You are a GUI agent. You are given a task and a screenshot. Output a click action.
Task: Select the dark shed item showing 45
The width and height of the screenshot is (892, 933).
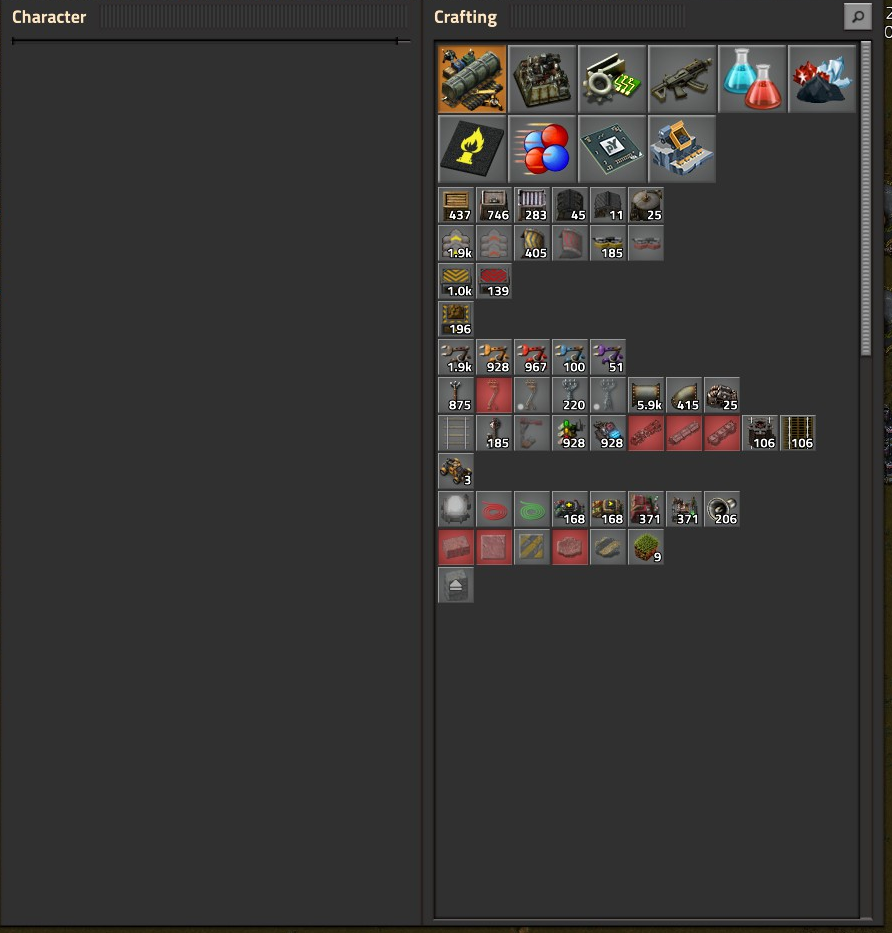tap(570, 205)
